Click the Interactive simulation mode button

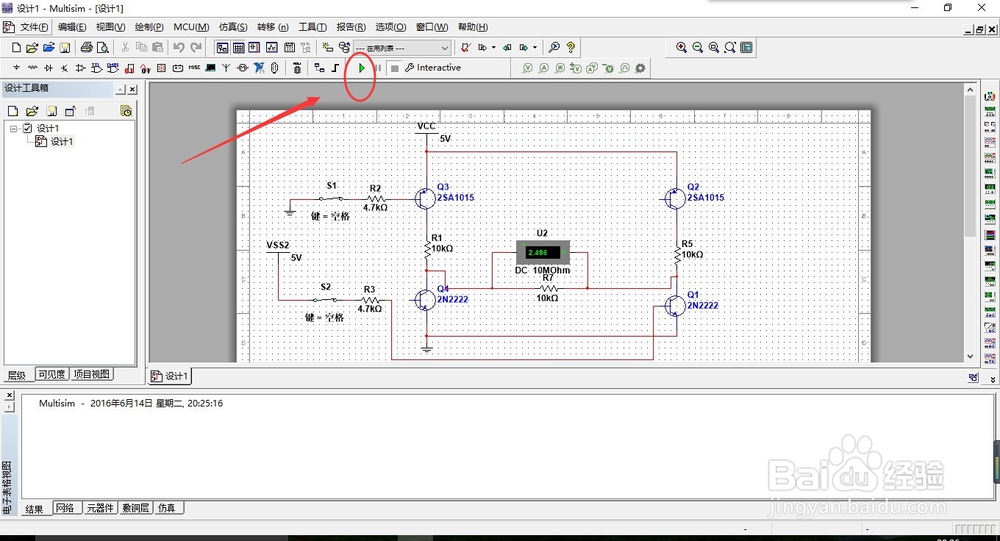click(433, 68)
